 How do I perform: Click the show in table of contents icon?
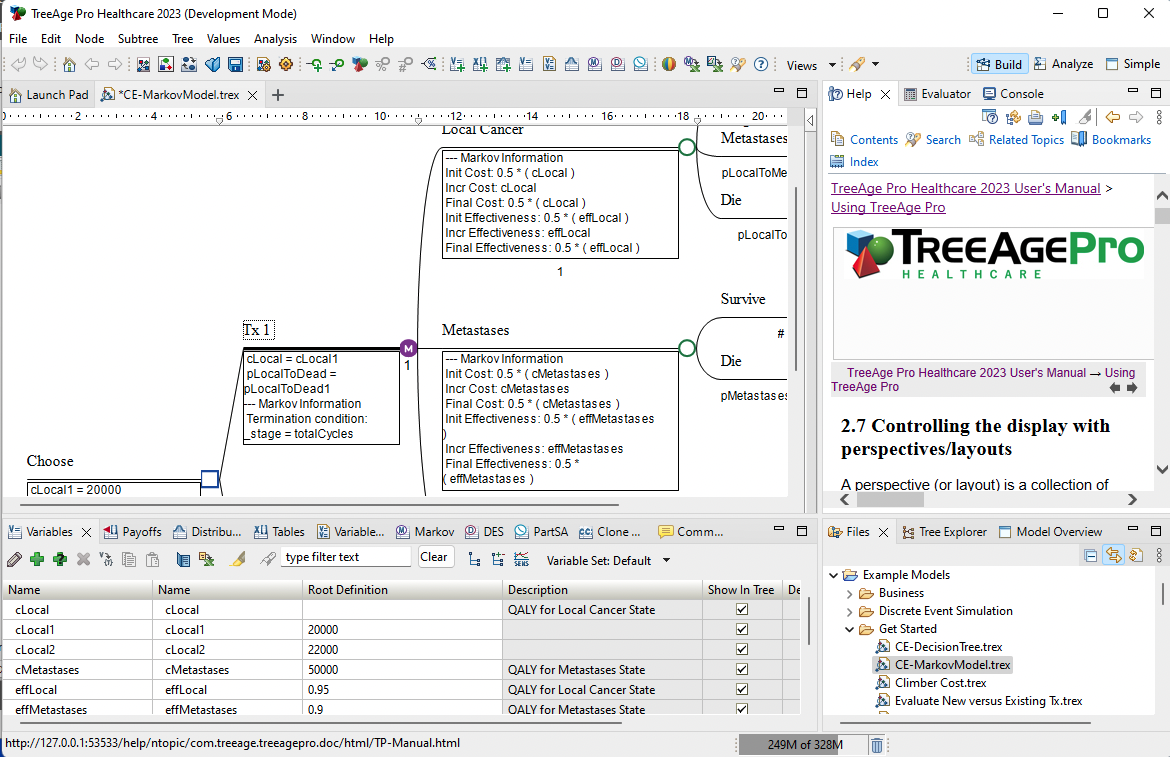pyautogui.click(x=1013, y=117)
